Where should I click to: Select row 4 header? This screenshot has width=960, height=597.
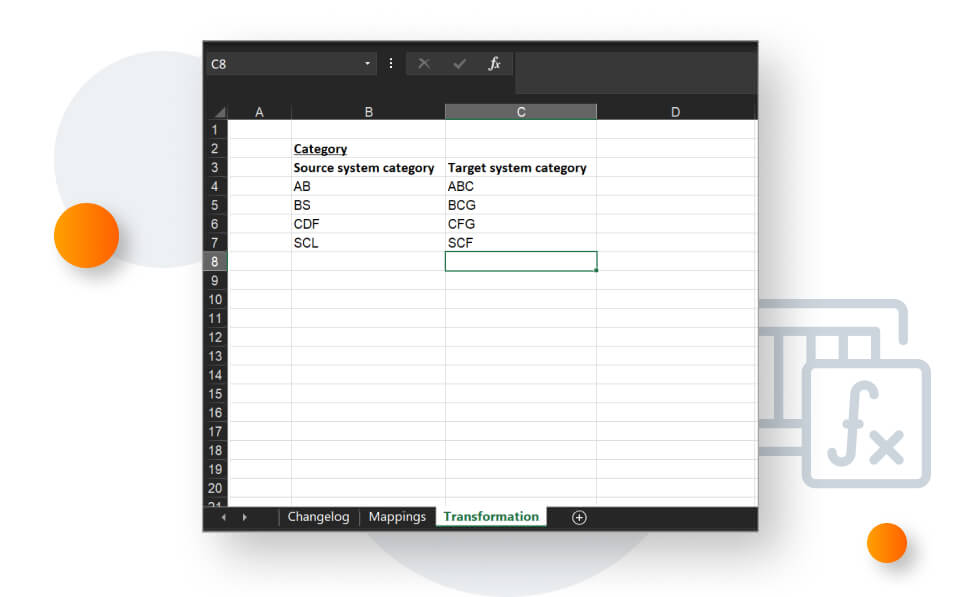tap(215, 186)
